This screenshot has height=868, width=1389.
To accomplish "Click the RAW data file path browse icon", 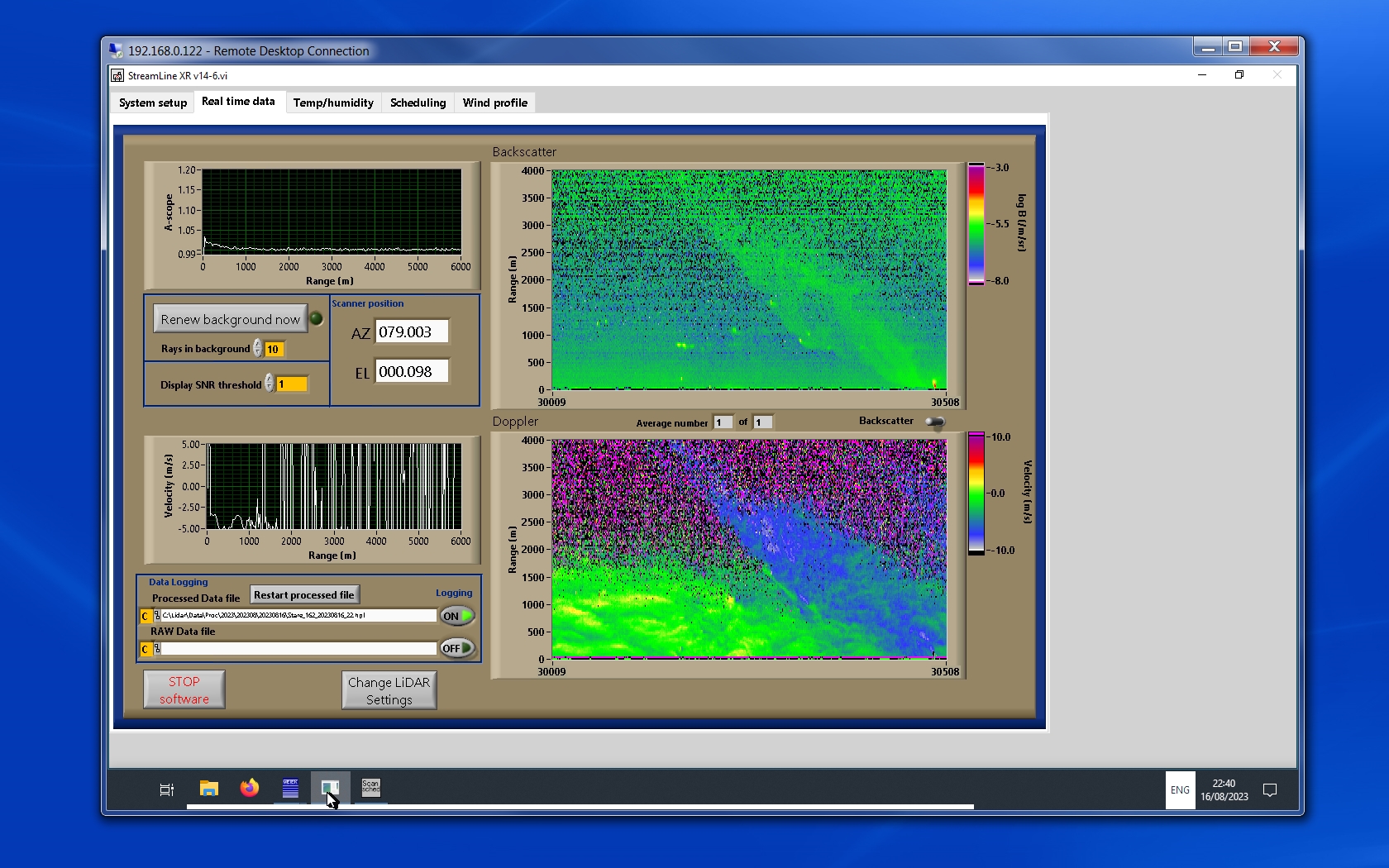I will (157, 649).
